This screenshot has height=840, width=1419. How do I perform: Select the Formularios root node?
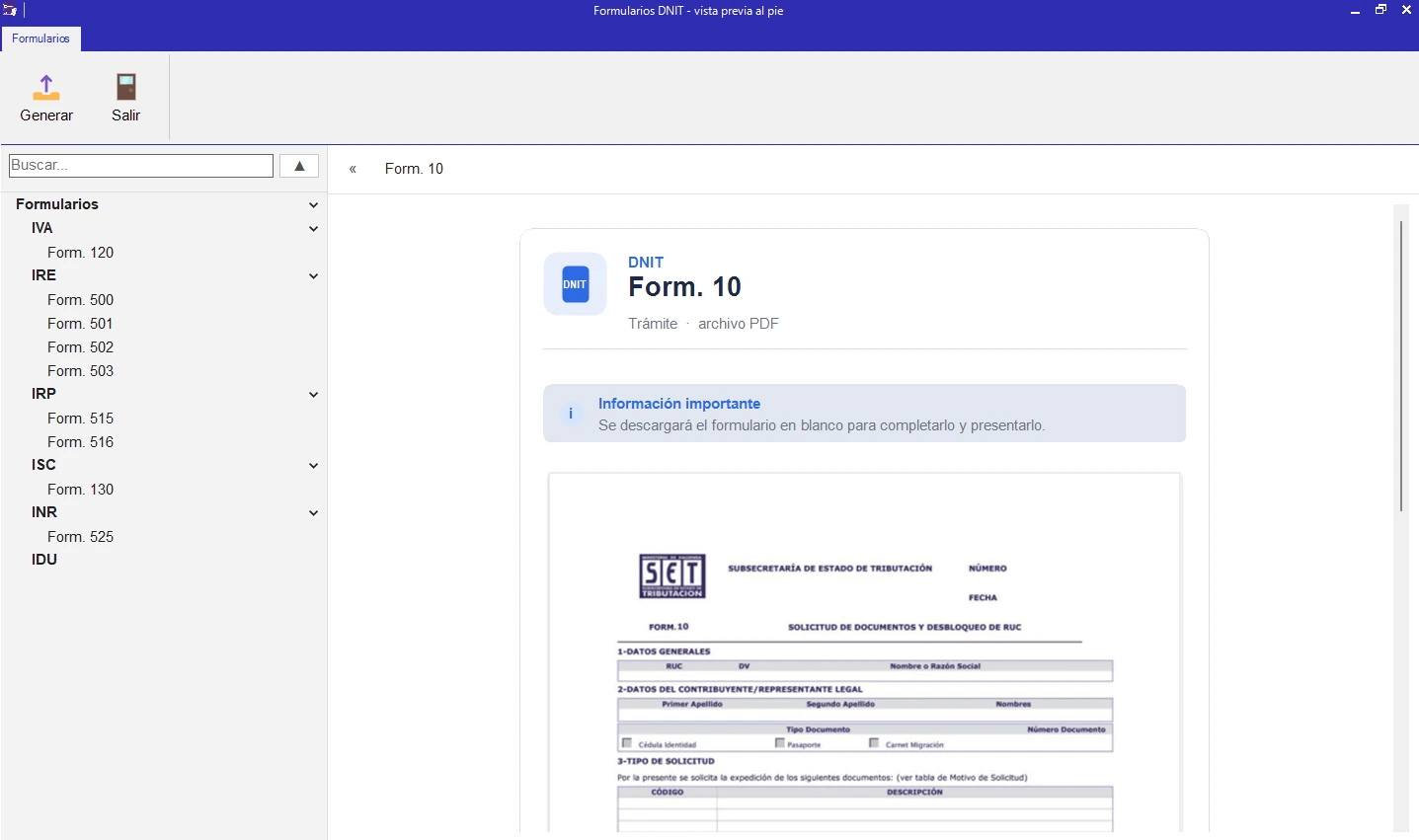(57, 204)
